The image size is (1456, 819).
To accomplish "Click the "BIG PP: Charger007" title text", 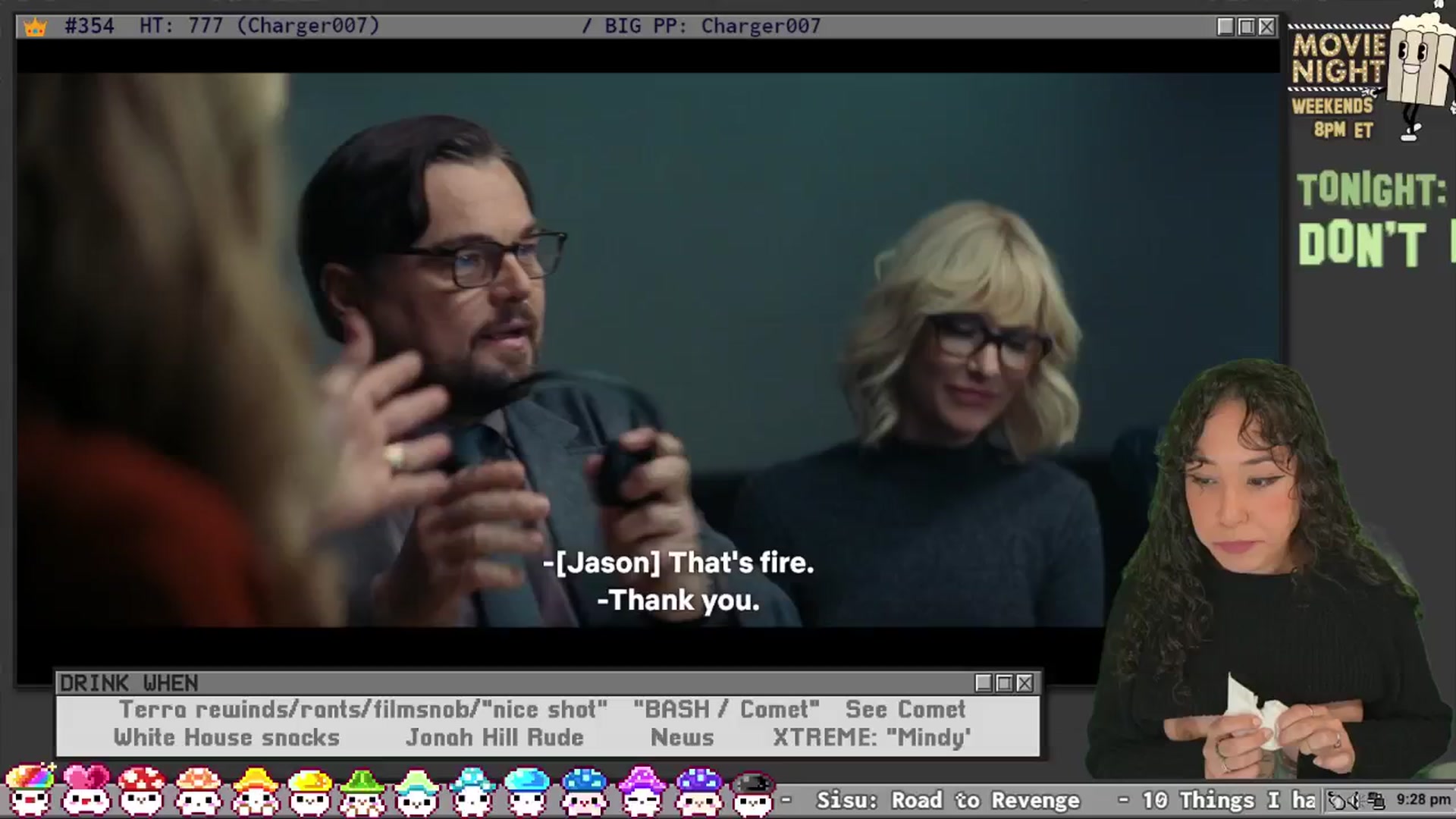I will tap(712, 27).
